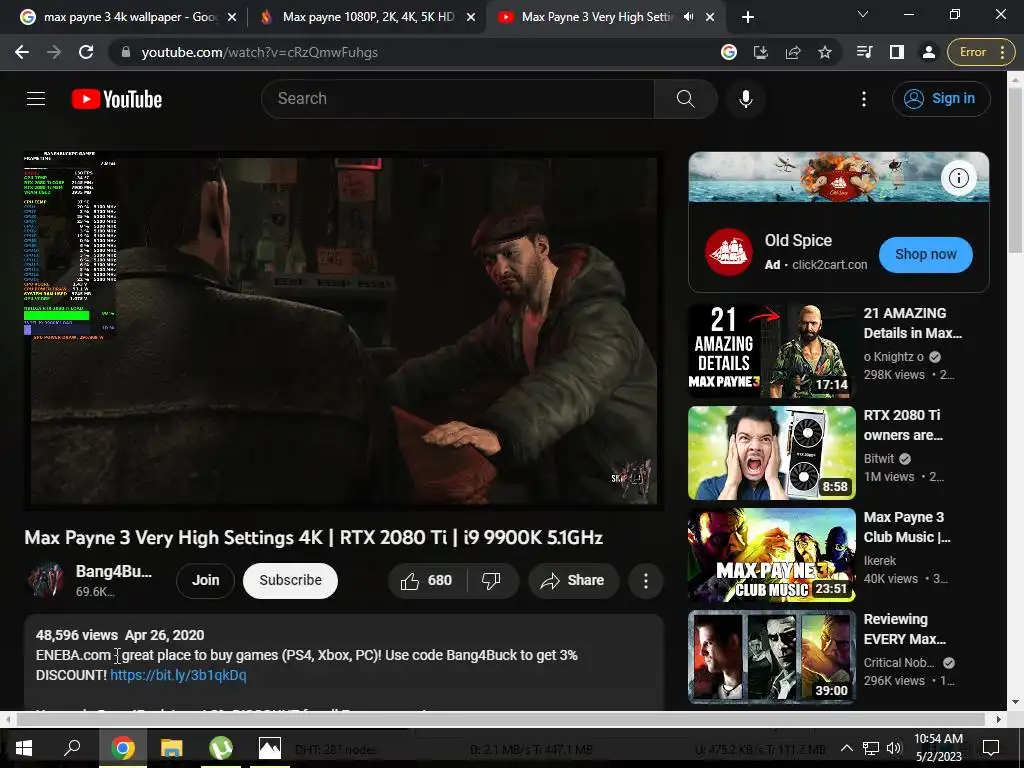The width and height of the screenshot is (1024, 768).
Task: Focus the YouTube search field
Action: coord(457,99)
